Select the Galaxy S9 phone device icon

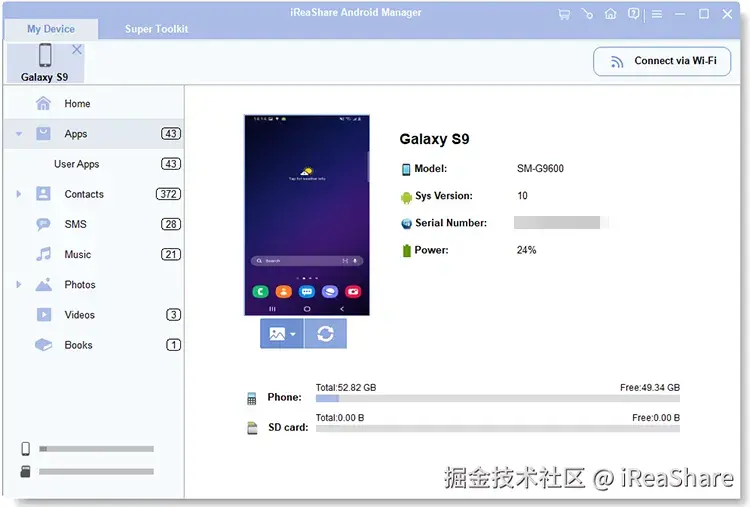45,55
